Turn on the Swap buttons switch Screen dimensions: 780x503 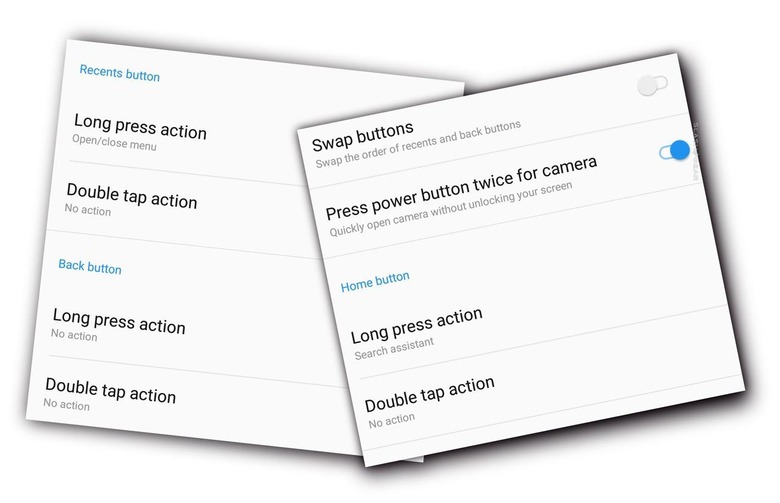tap(651, 86)
